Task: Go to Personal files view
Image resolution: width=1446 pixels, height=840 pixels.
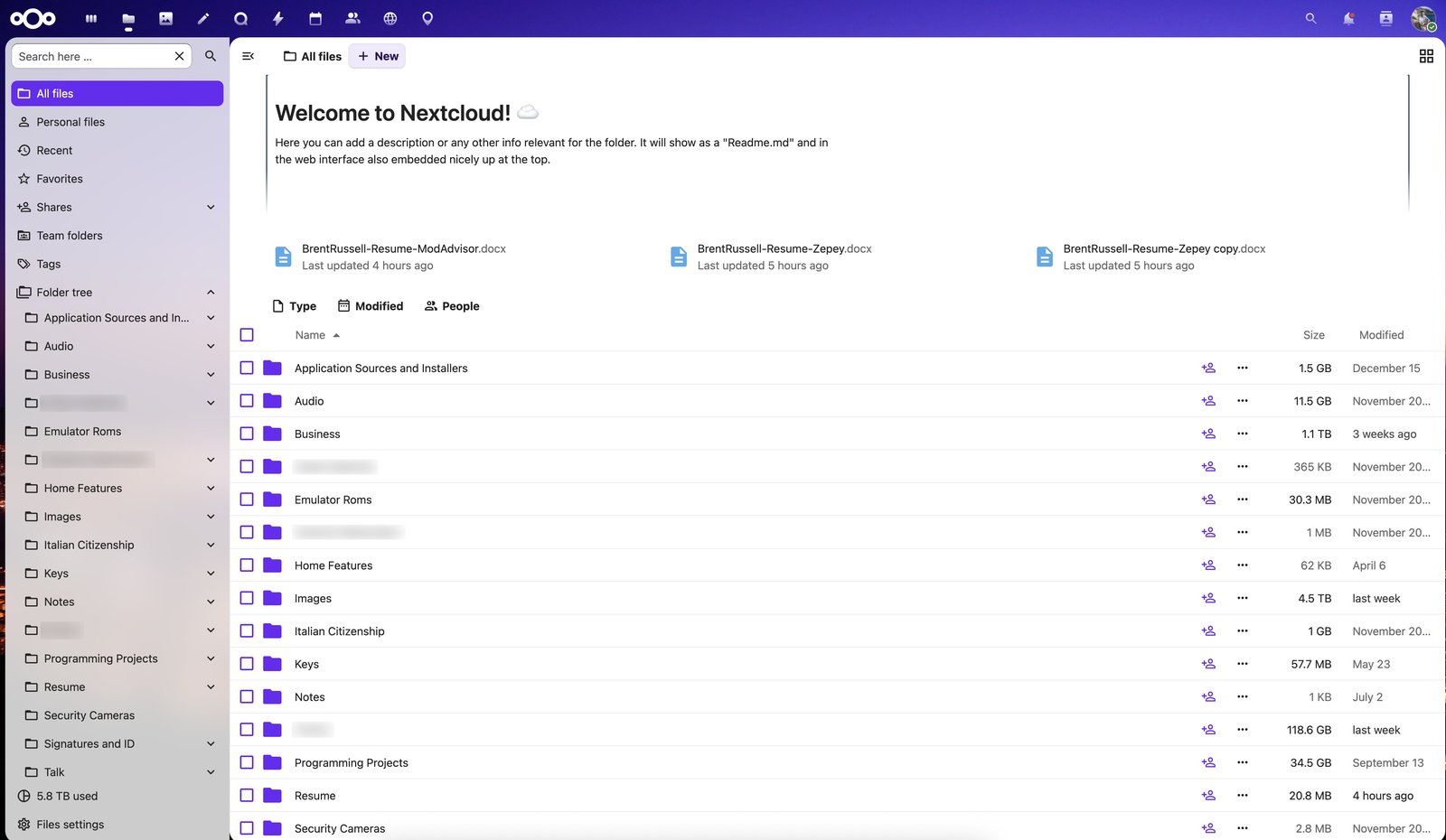Action: pyautogui.click(x=117, y=122)
